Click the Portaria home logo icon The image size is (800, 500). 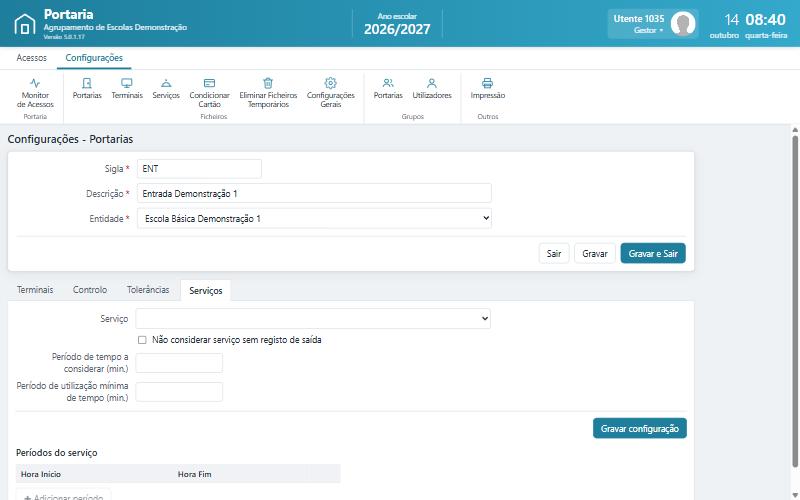point(24,24)
